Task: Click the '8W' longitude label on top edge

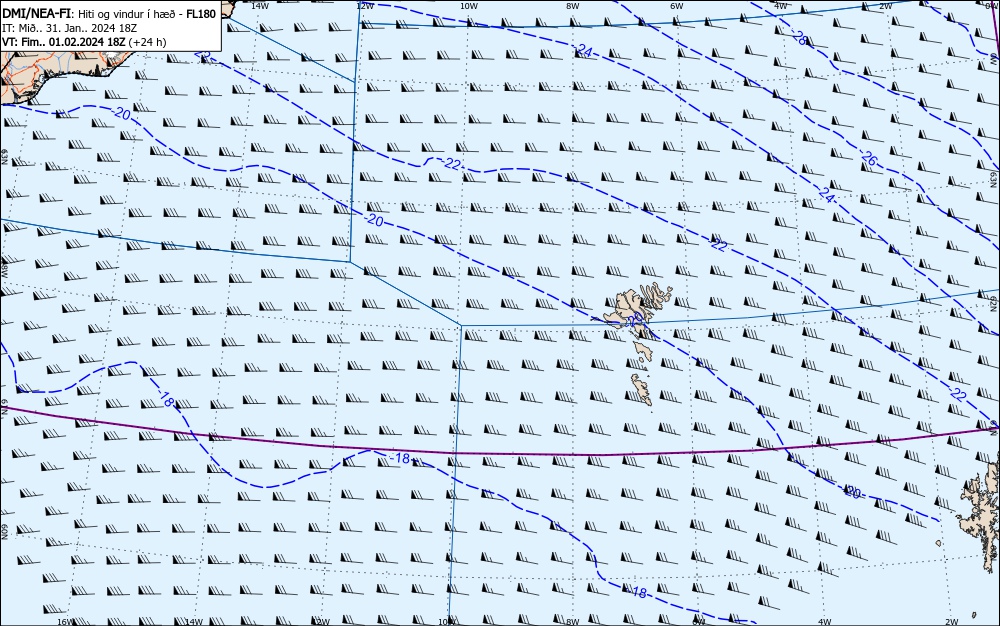Action: coord(572,6)
